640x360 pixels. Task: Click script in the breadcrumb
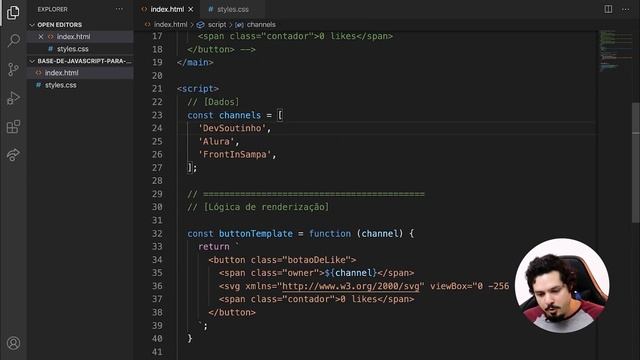pyautogui.click(x=217, y=24)
